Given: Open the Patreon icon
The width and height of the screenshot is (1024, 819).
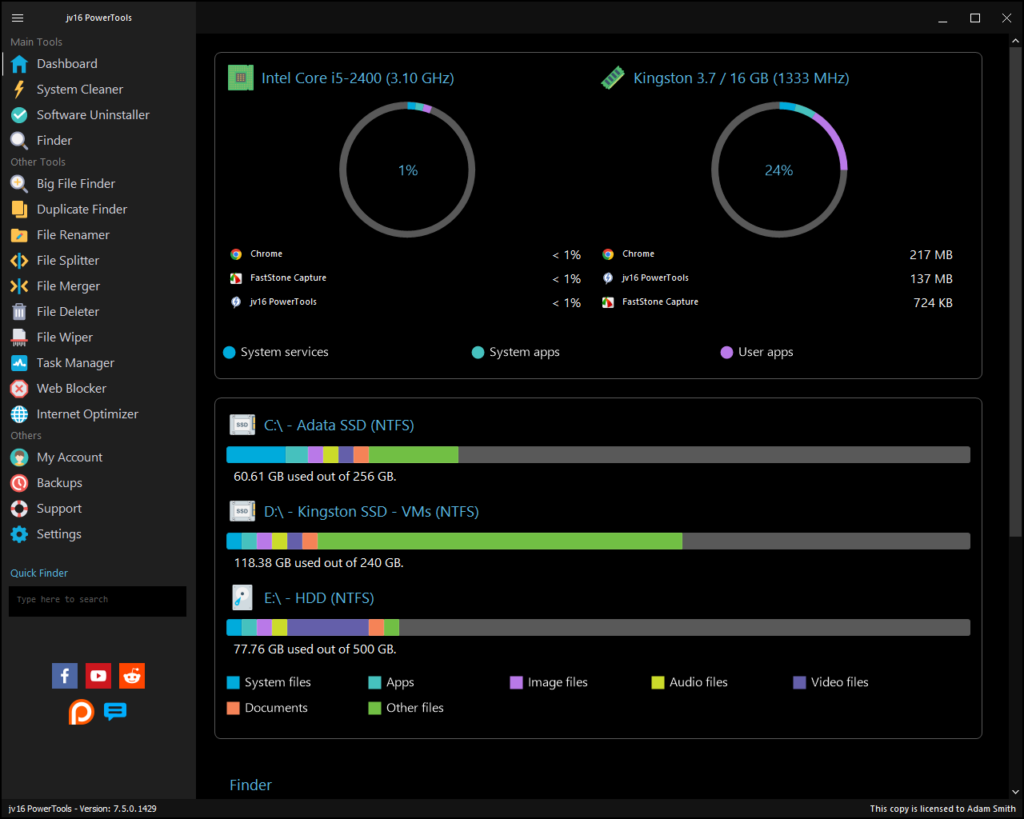Looking at the screenshot, I should (x=82, y=712).
